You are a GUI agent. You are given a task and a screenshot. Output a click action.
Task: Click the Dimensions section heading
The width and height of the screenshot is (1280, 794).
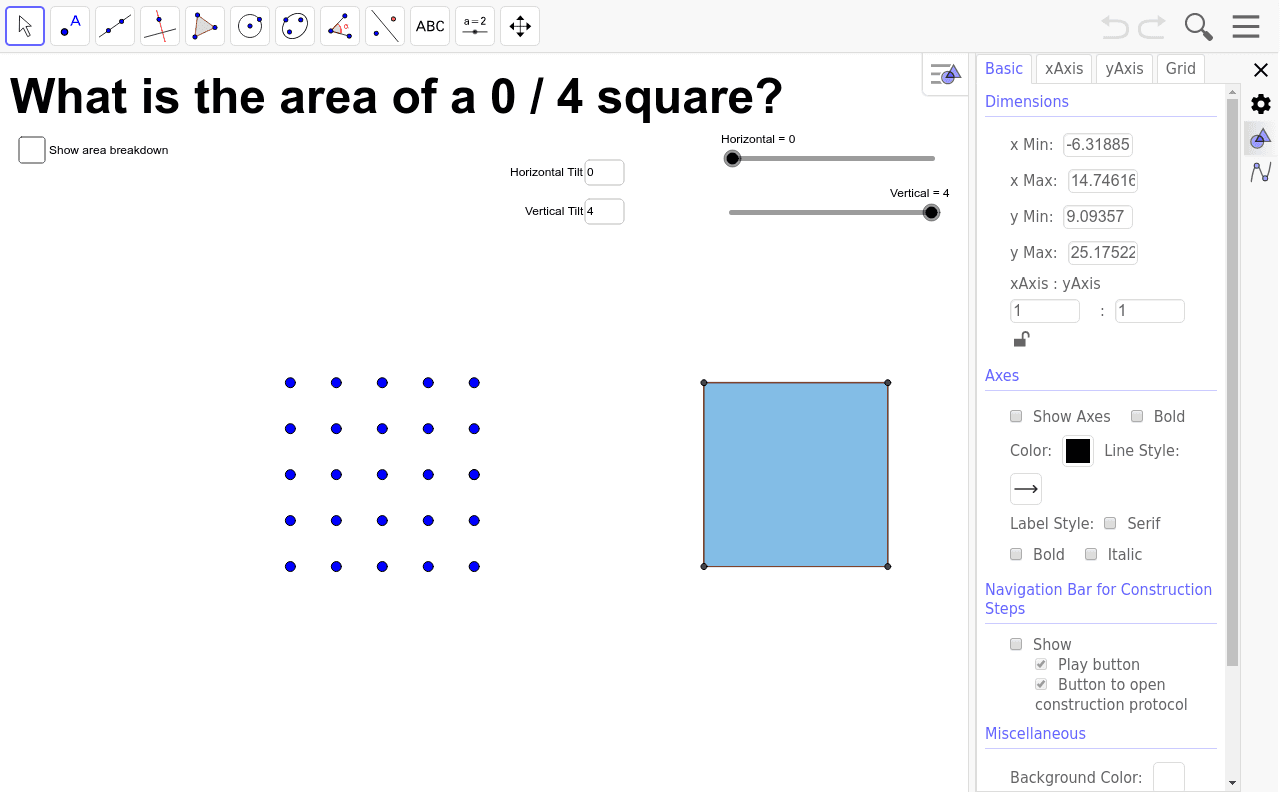(1027, 102)
